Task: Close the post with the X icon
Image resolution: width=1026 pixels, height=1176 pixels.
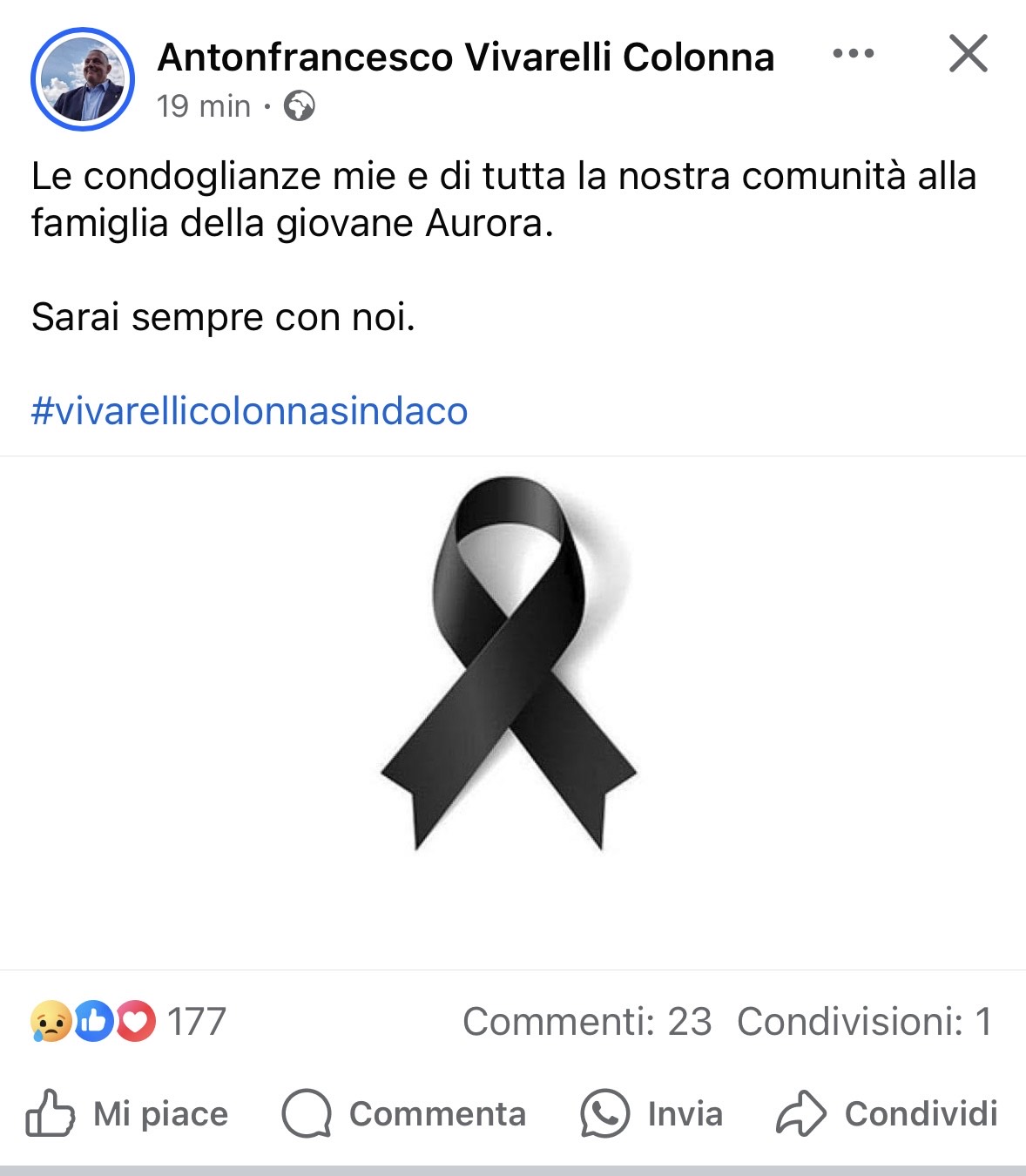Action: (968, 54)
